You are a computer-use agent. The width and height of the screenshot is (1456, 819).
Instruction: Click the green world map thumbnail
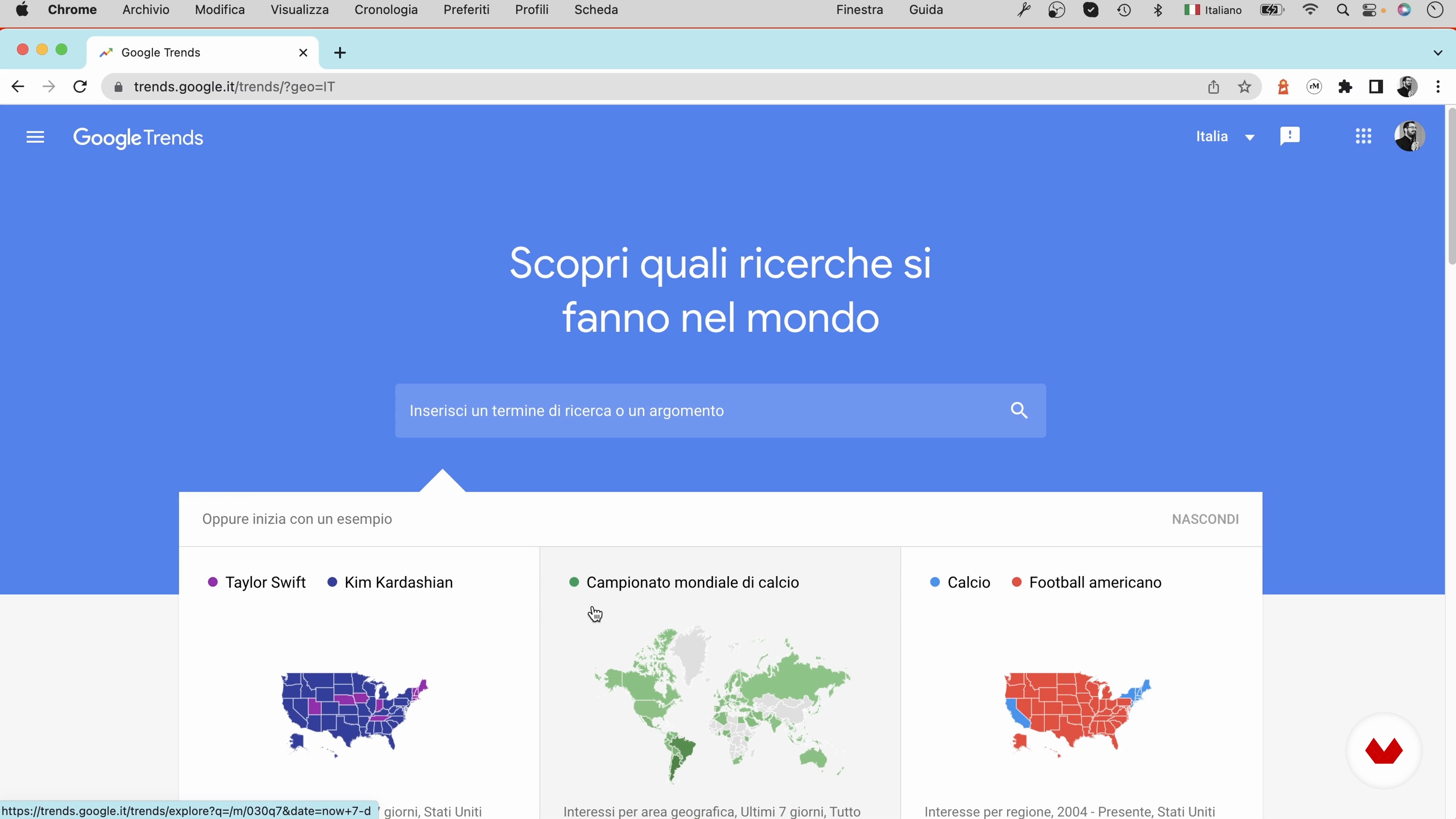pyautogui.click(x=722, y=704)
